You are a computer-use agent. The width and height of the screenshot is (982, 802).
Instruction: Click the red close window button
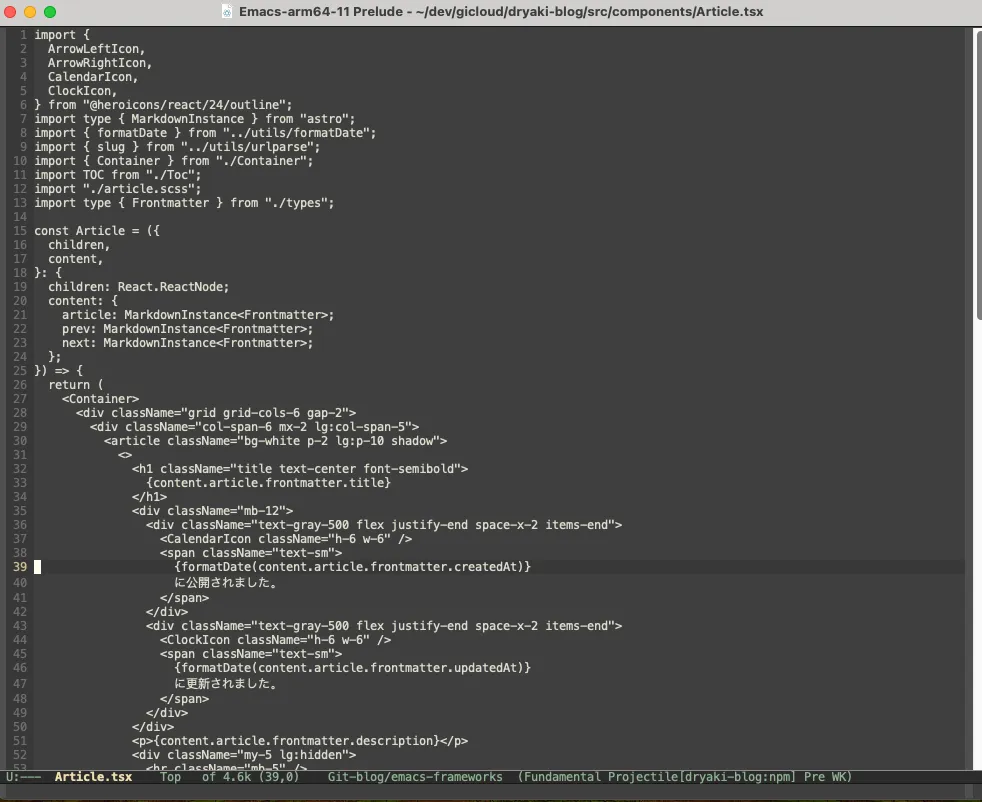[11, 12]
